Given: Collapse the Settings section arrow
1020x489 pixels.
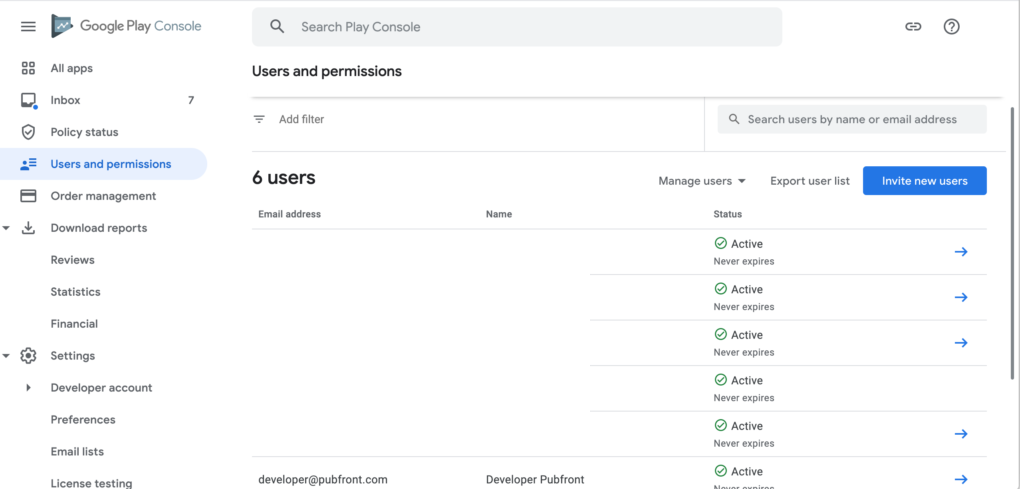Looking at the screenshot, I should pyautogui.click(x=6, y=356).
